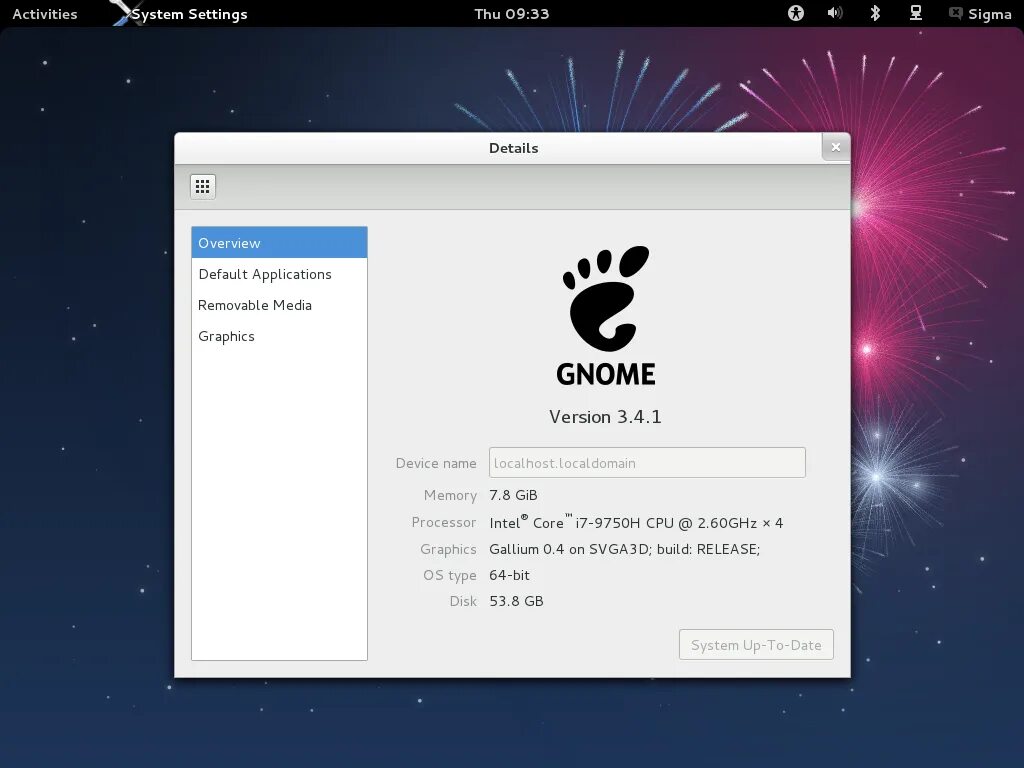Image resolution: width=1024 pixels, height=768 pixels.
Task: Click the 53.8 GB disk value
Action: (x=516, y=601)
